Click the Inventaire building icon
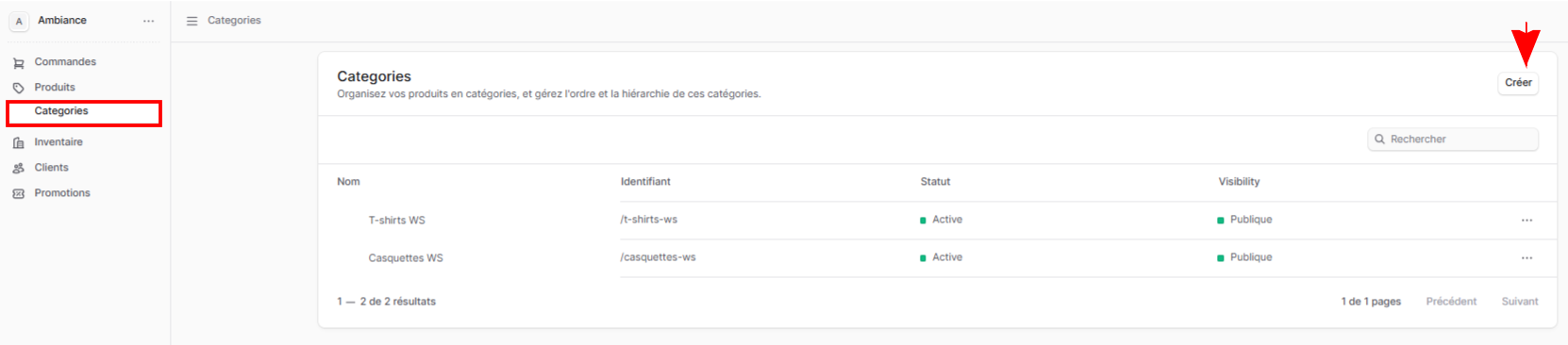The width and height of the screenshot is (1568, 345). (x=18, y=142)
